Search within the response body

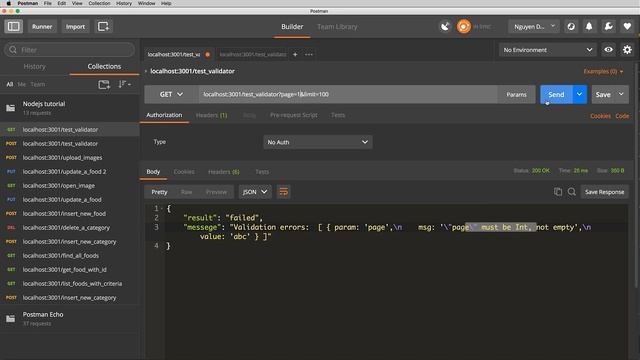(571, 192)
